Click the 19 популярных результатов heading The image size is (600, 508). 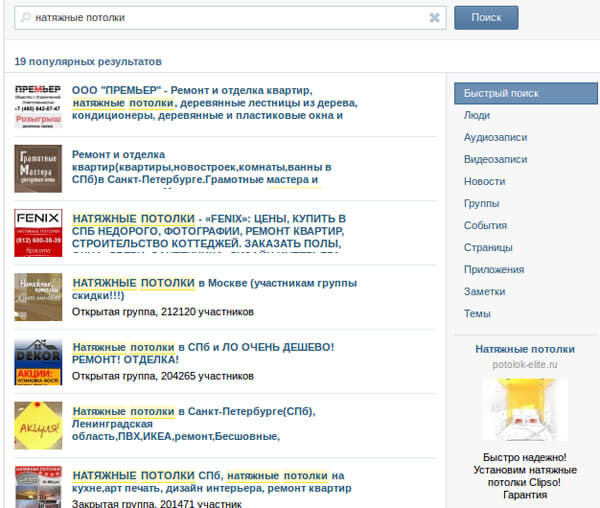88,62
